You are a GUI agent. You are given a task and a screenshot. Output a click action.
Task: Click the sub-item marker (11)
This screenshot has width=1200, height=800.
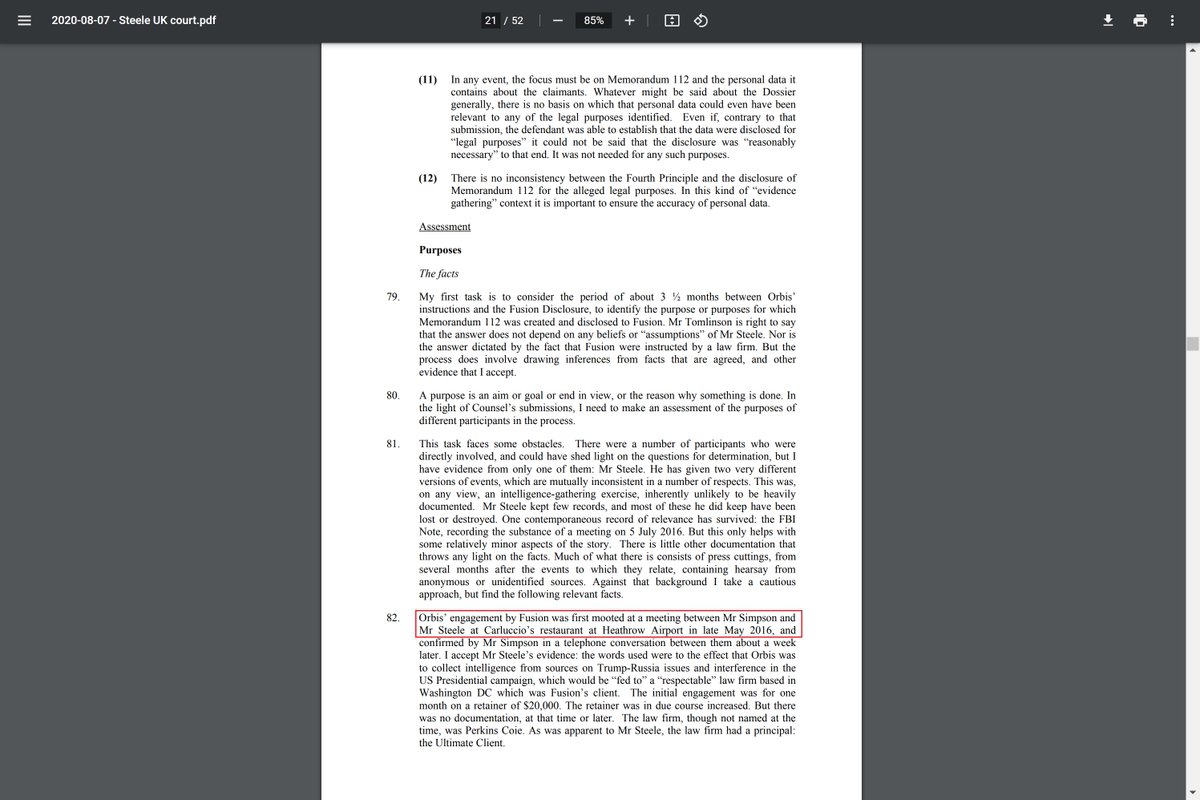430,79
